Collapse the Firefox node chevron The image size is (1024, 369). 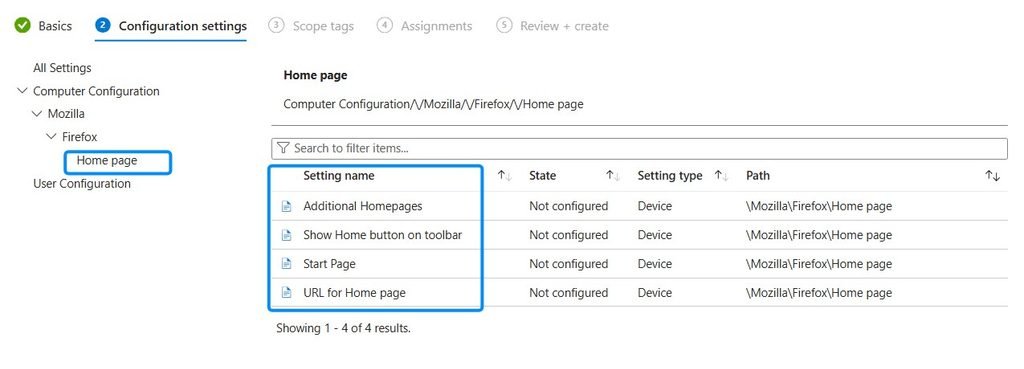52,136
